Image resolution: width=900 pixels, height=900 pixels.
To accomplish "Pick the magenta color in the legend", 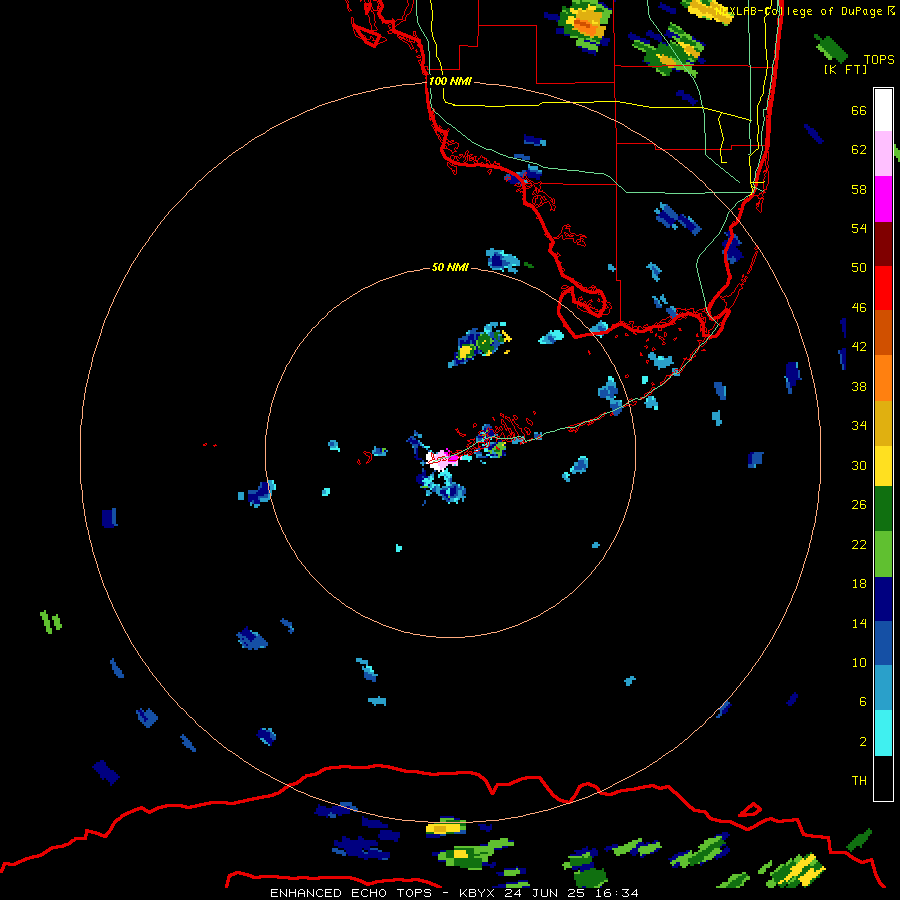I will 883,199.
